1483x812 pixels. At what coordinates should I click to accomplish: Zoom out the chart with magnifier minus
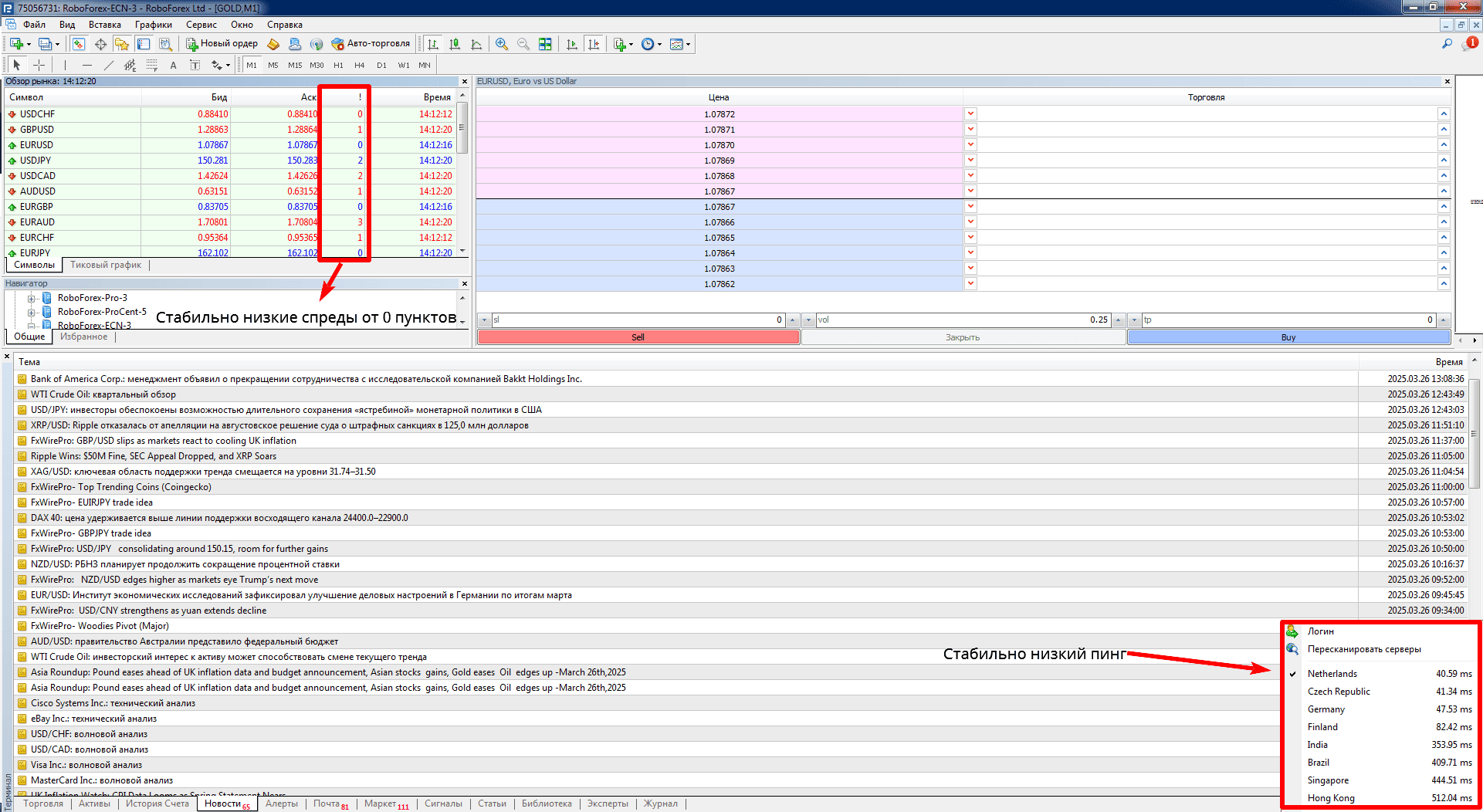coord(523,44)
